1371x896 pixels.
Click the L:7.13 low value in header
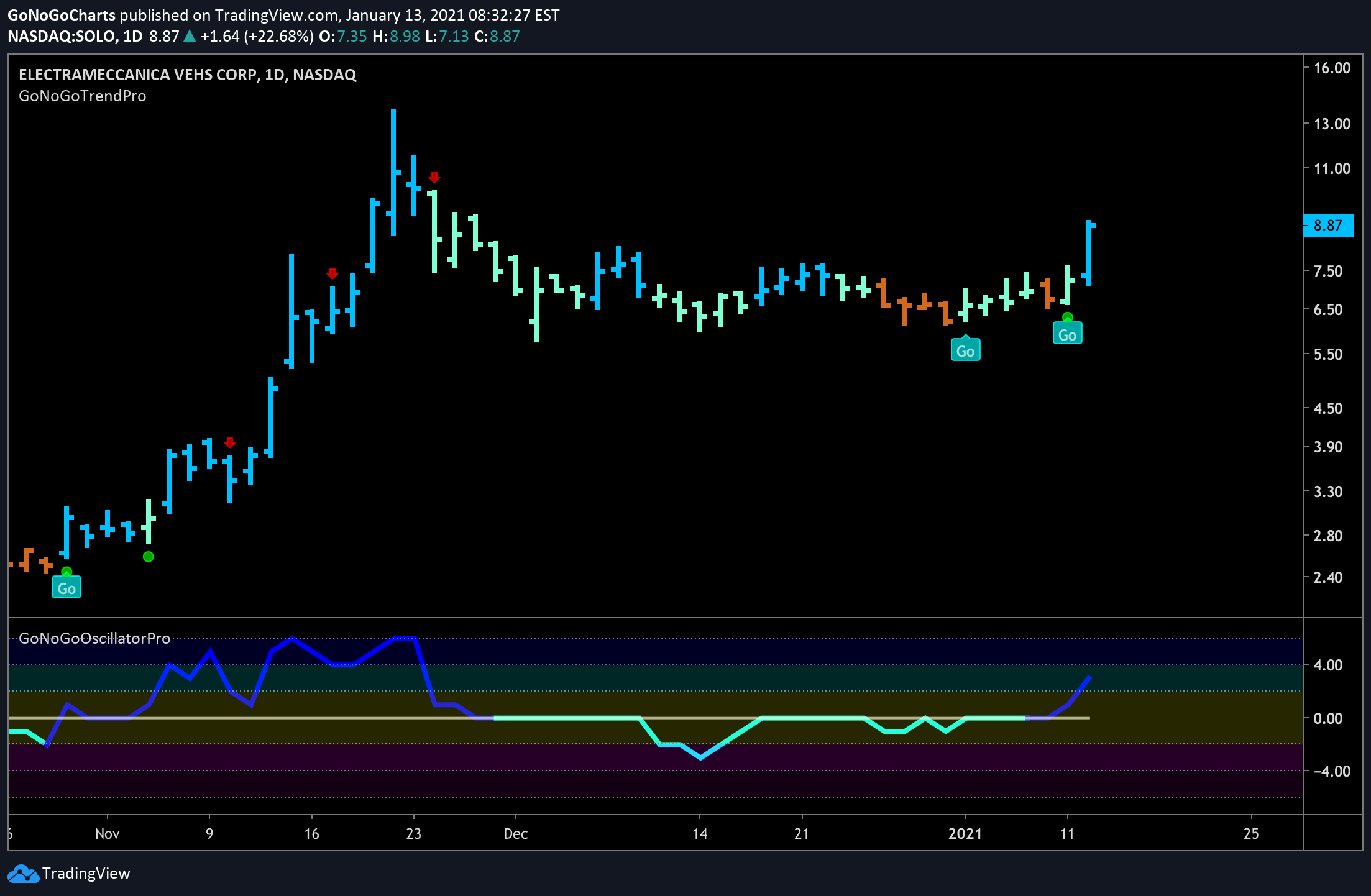tap(447, 36)
